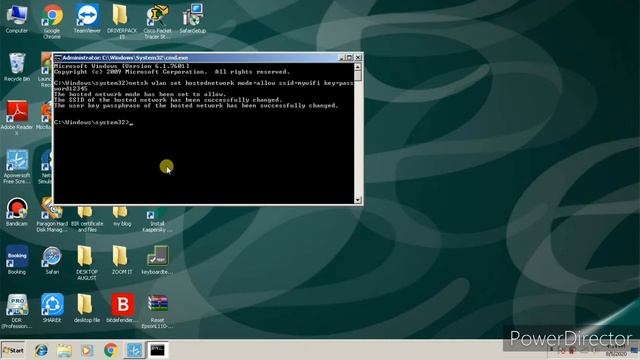This screenshot has height=360, width=640.
Task: Select the keyboardtest desktop icon
Action: tap(157, 260)
